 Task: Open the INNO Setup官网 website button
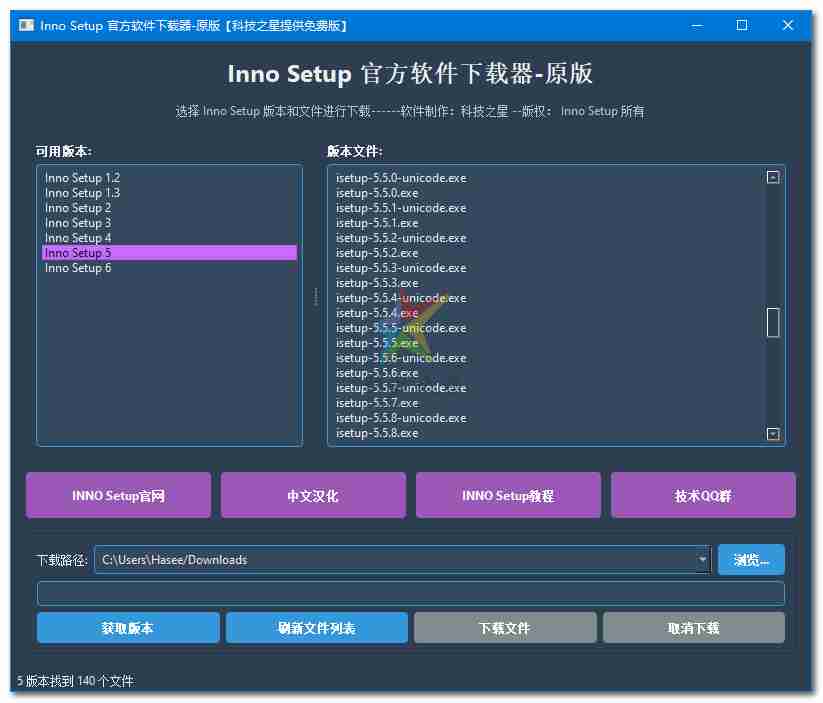118,495
